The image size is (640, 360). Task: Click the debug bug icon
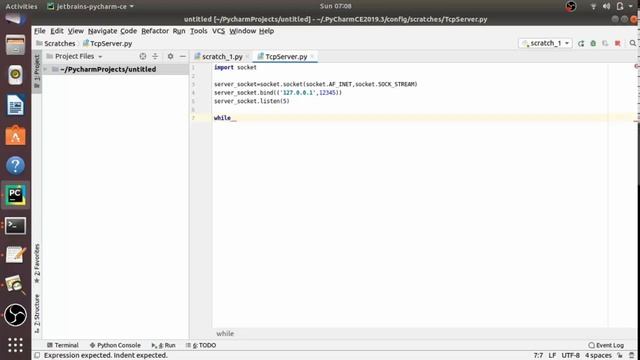593,43
